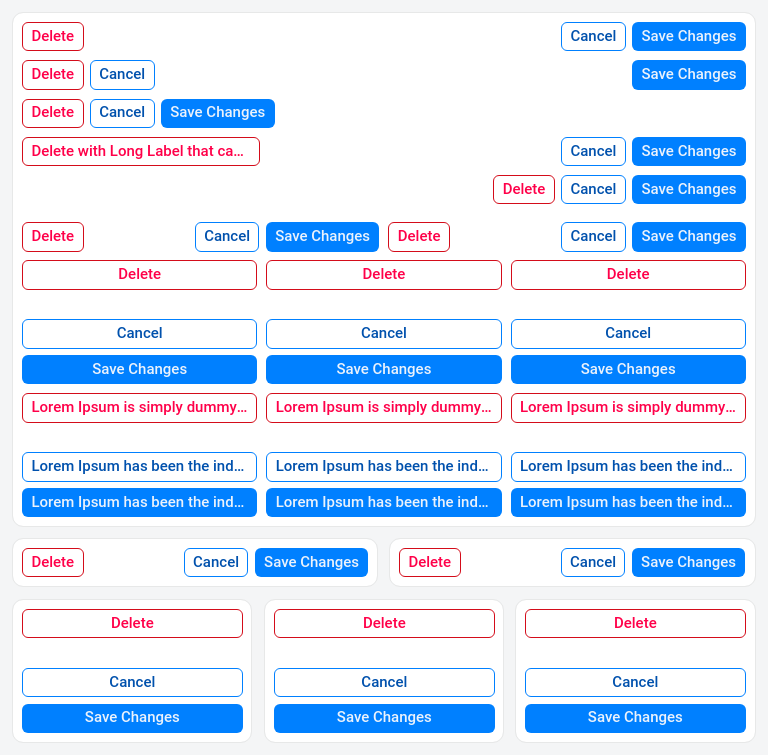Click Delete in the left compact card
The image size is (768, 755).
click(x=53, y=562)
